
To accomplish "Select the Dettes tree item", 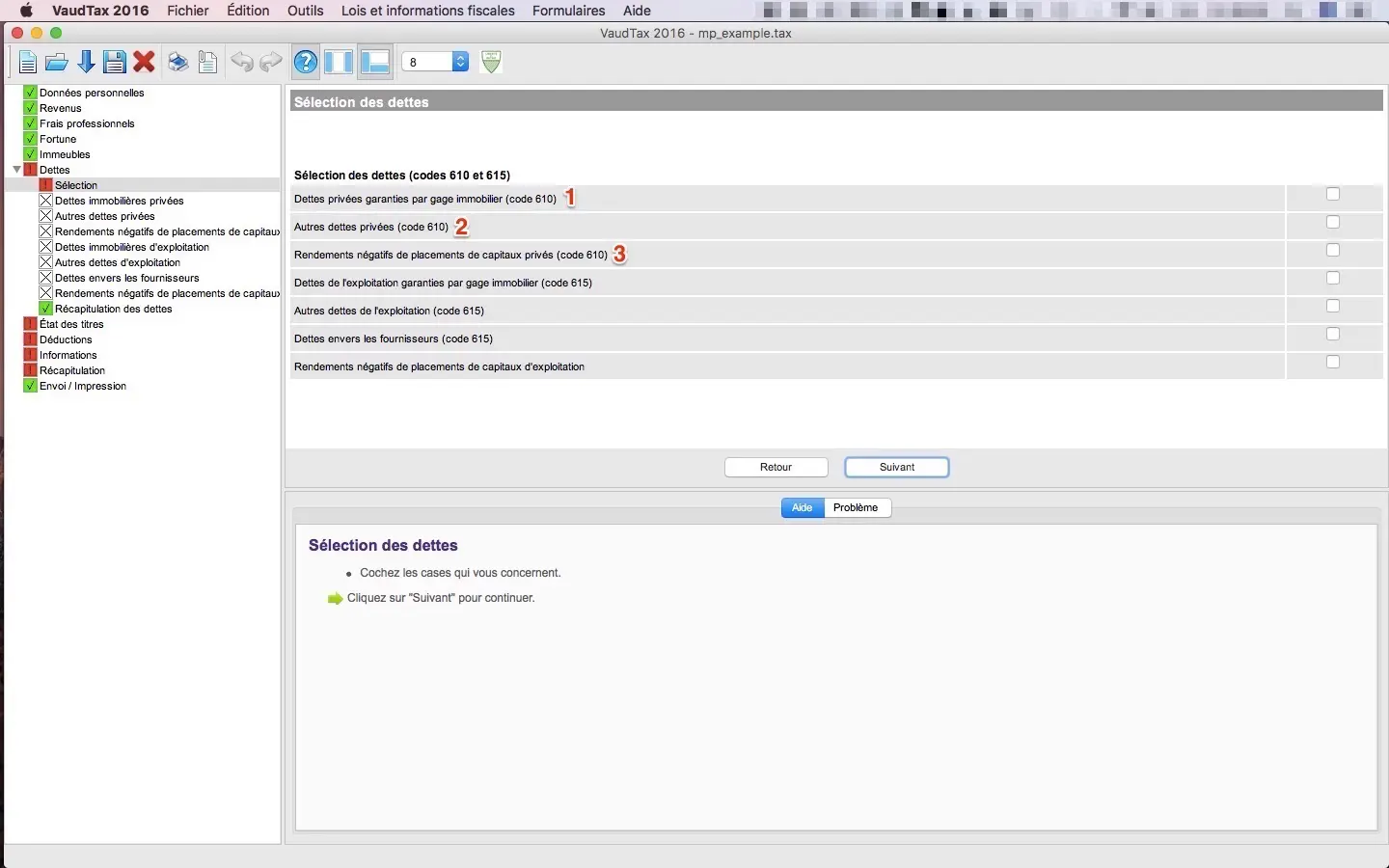I will tap(55, 170).
